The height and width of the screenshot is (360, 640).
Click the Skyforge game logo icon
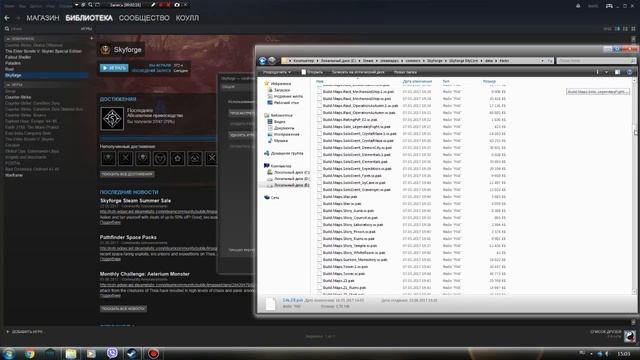[x=105, y=50]
